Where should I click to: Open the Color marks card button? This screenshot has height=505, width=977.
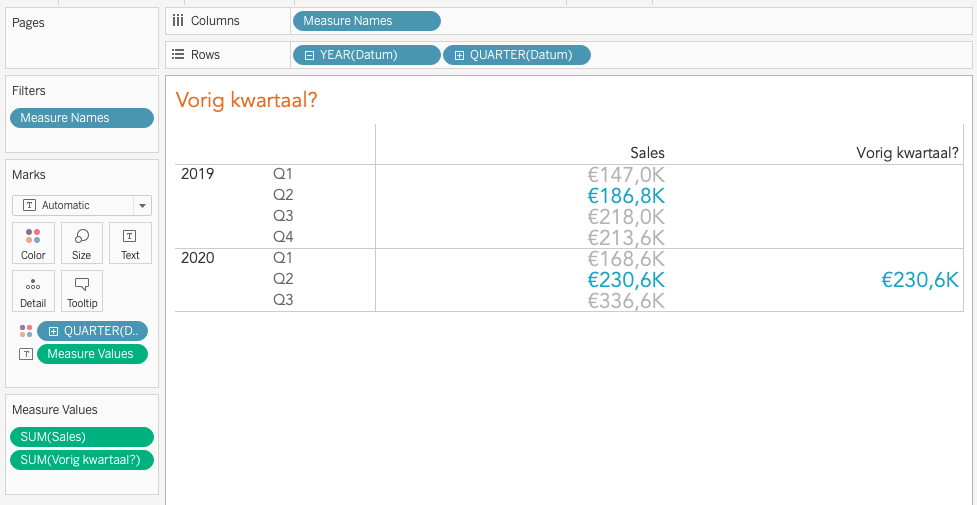point(33,243)
